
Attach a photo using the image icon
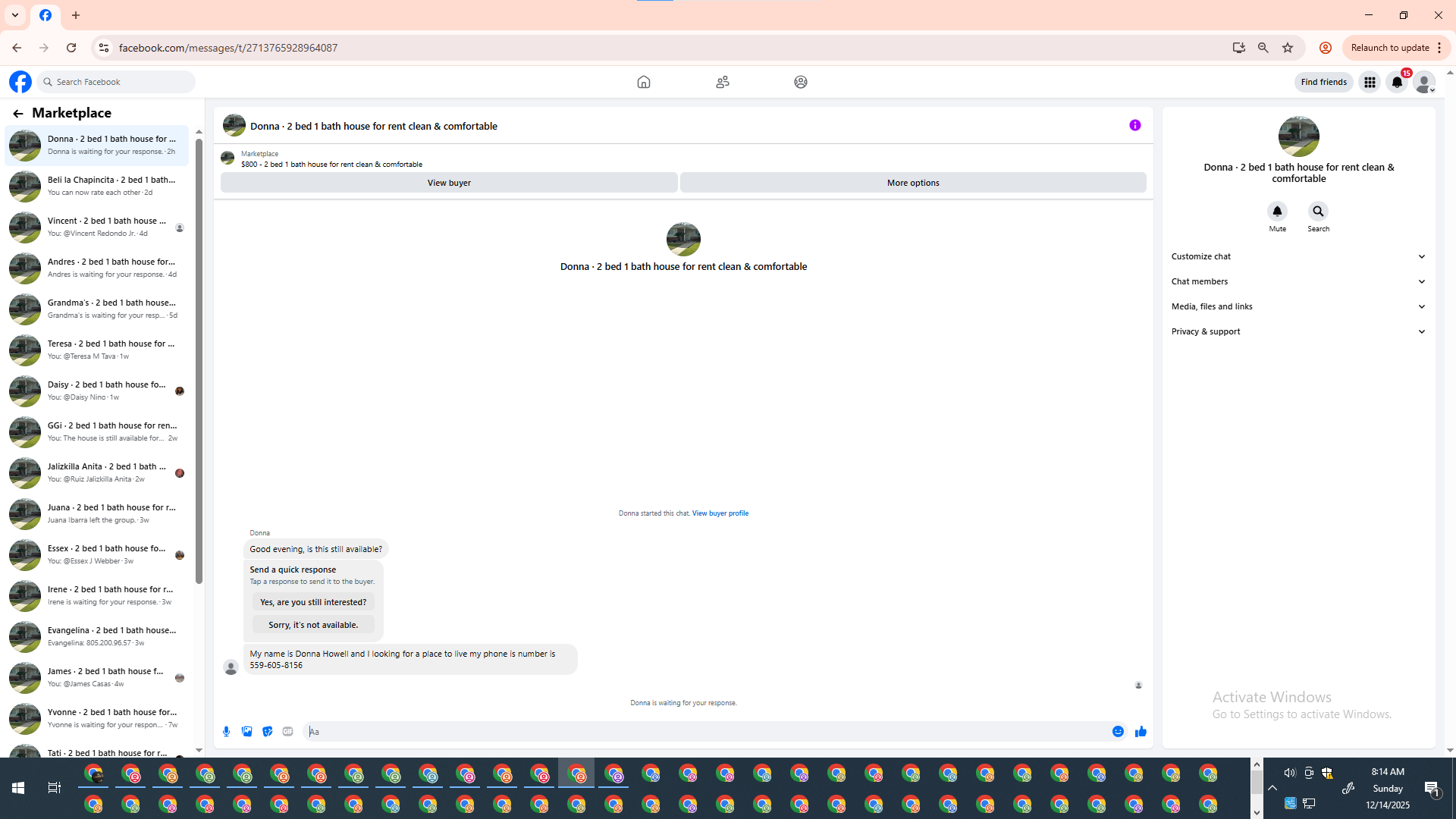(x=246, y=731)
